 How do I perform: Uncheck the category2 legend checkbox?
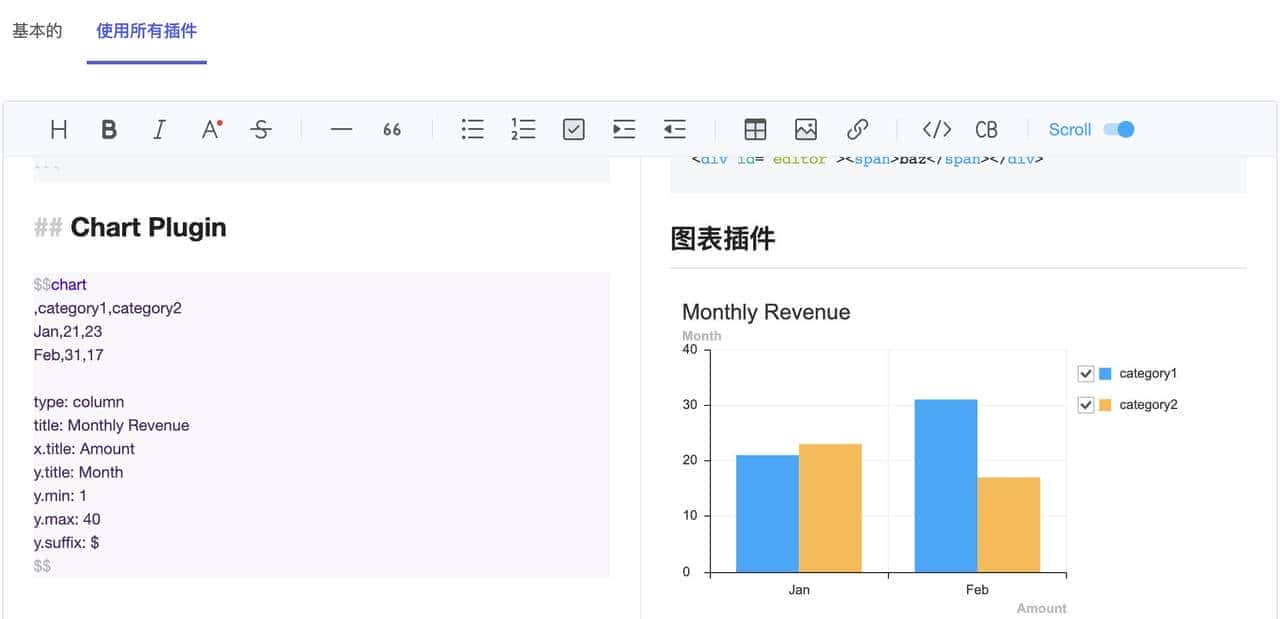(1085, 404)
